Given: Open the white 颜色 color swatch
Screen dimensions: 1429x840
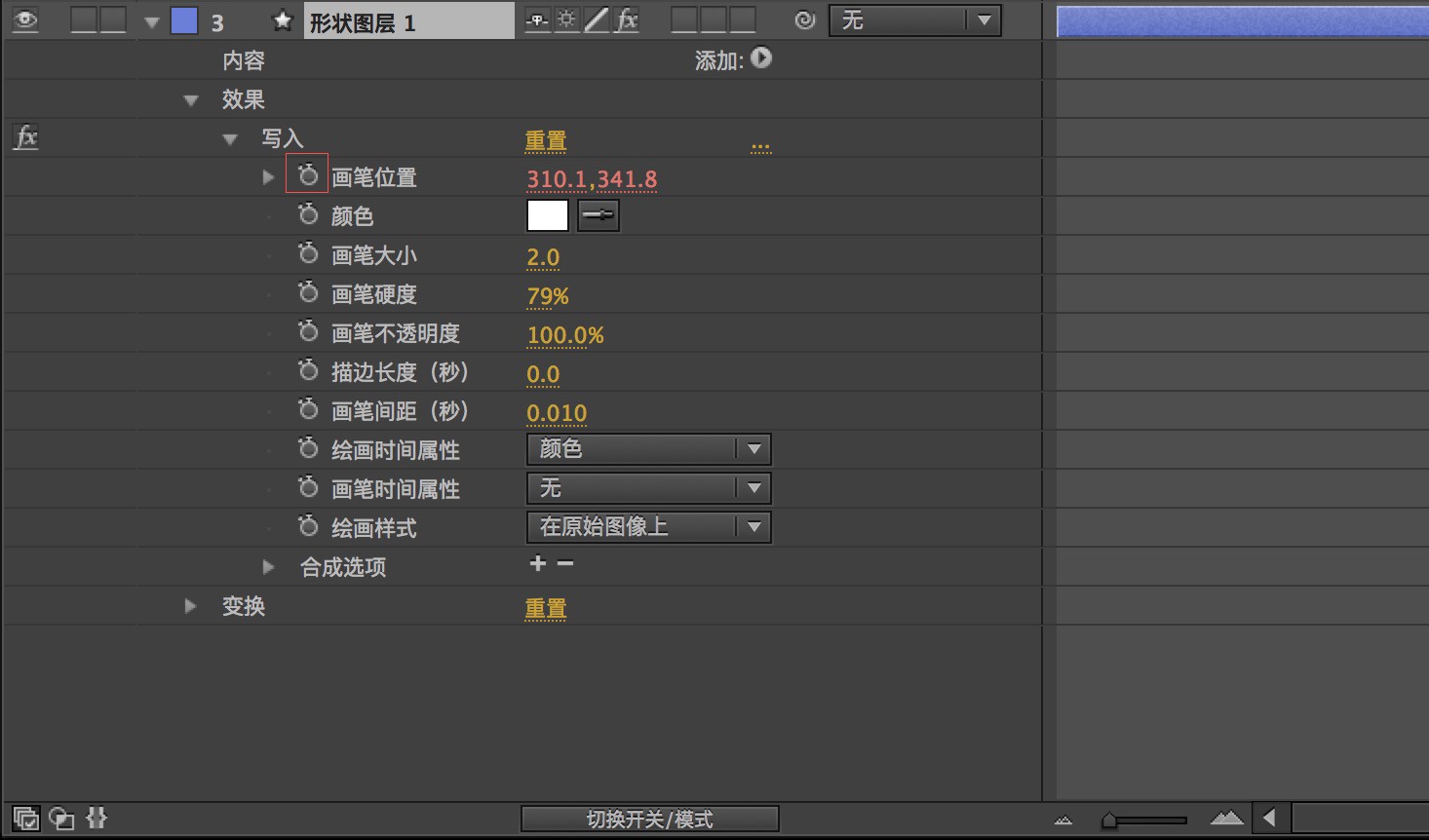Looking at the screenshot, I should point(548,215).
